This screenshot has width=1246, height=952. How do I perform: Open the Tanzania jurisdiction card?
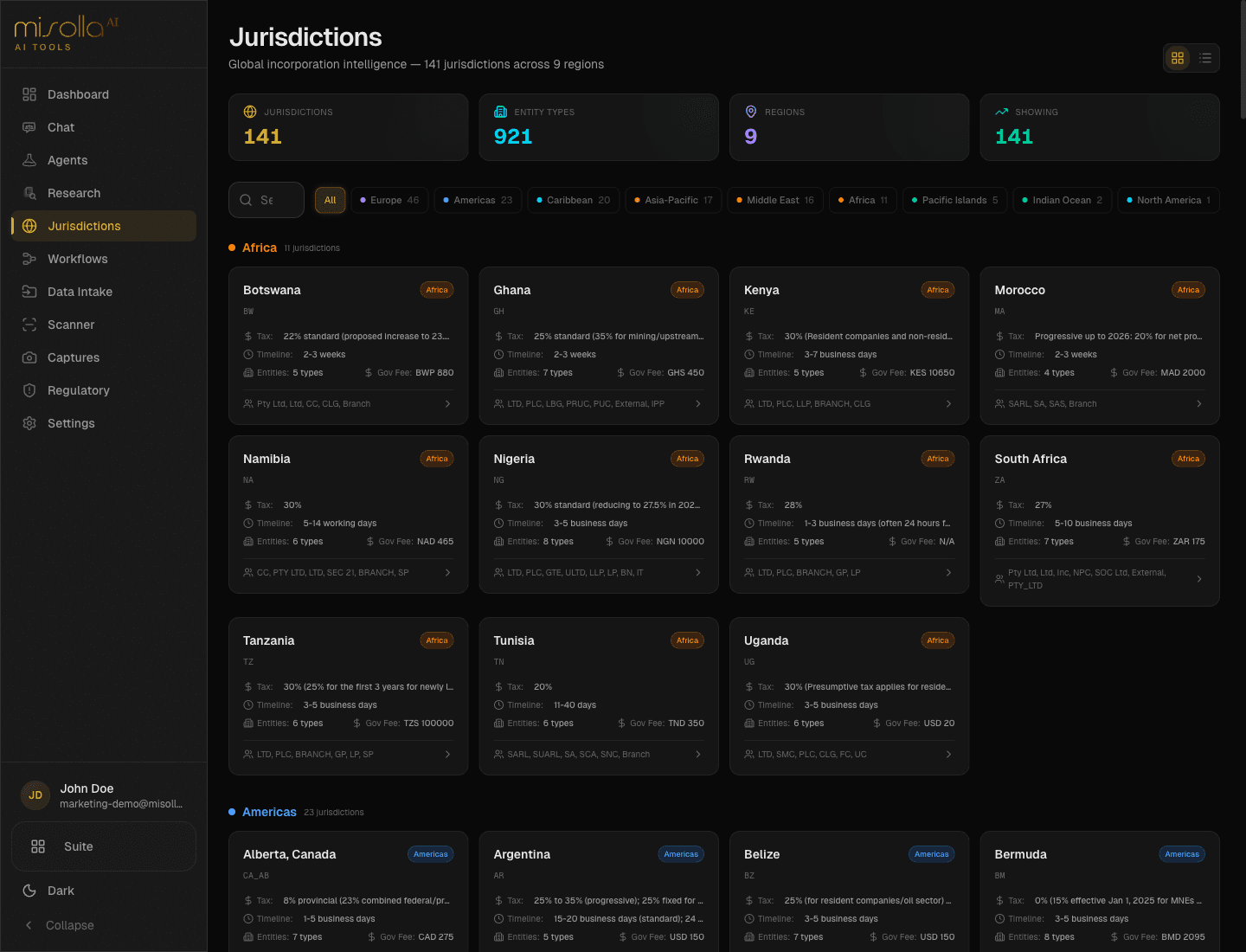[348, 696]
